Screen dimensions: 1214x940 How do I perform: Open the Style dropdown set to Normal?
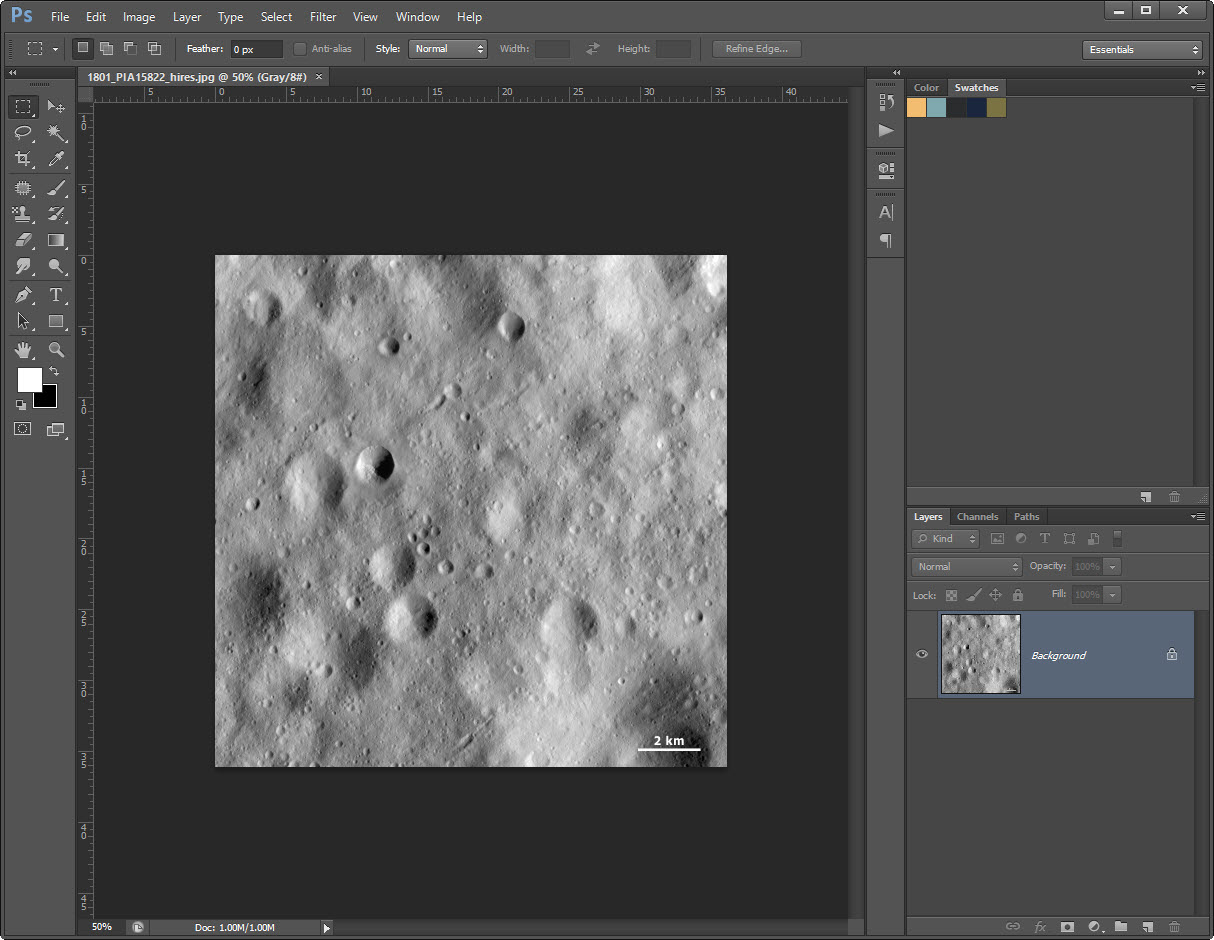pyautogui.click(x=447, y=49)
